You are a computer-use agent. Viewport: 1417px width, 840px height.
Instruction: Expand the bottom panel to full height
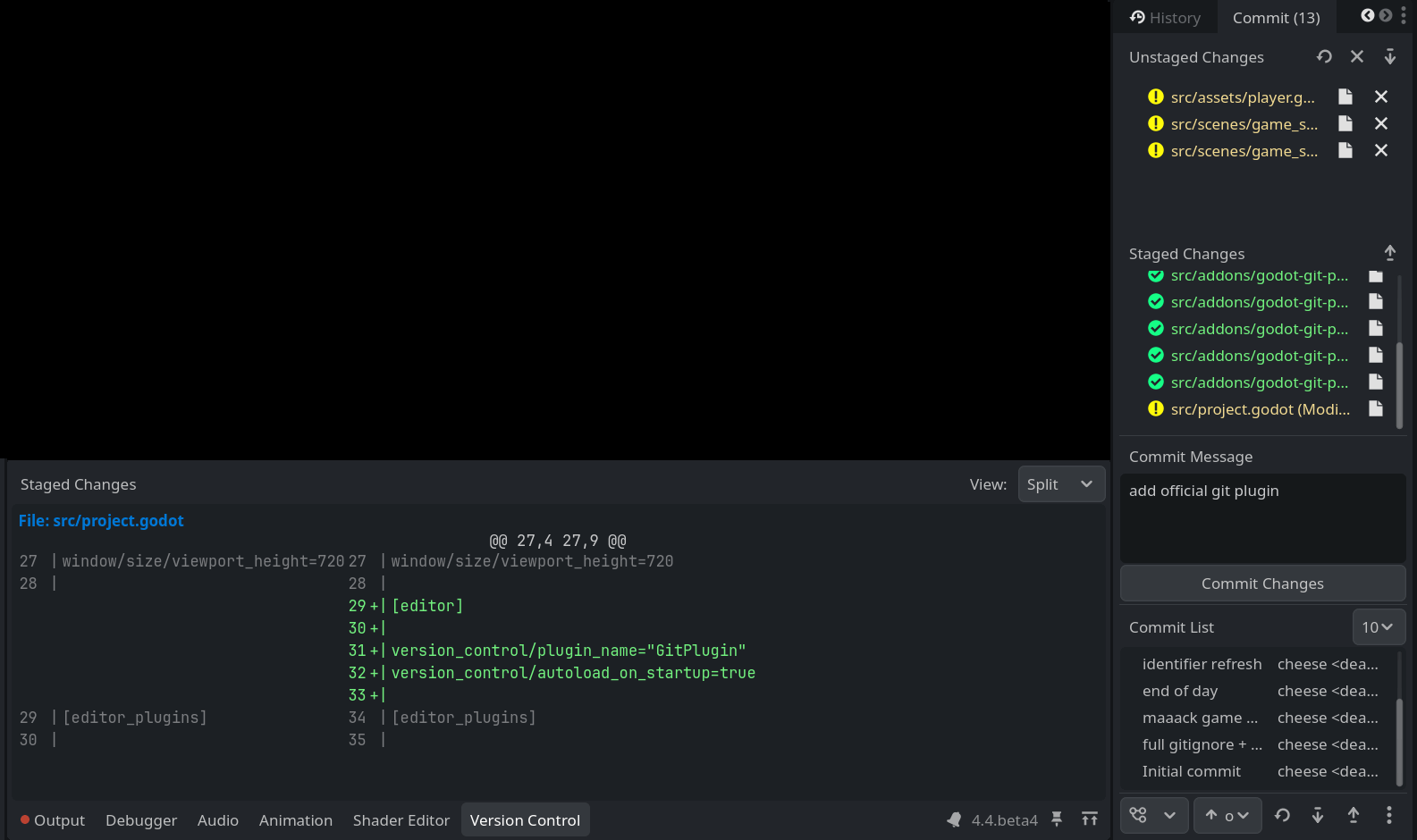tap(1090, 819)
